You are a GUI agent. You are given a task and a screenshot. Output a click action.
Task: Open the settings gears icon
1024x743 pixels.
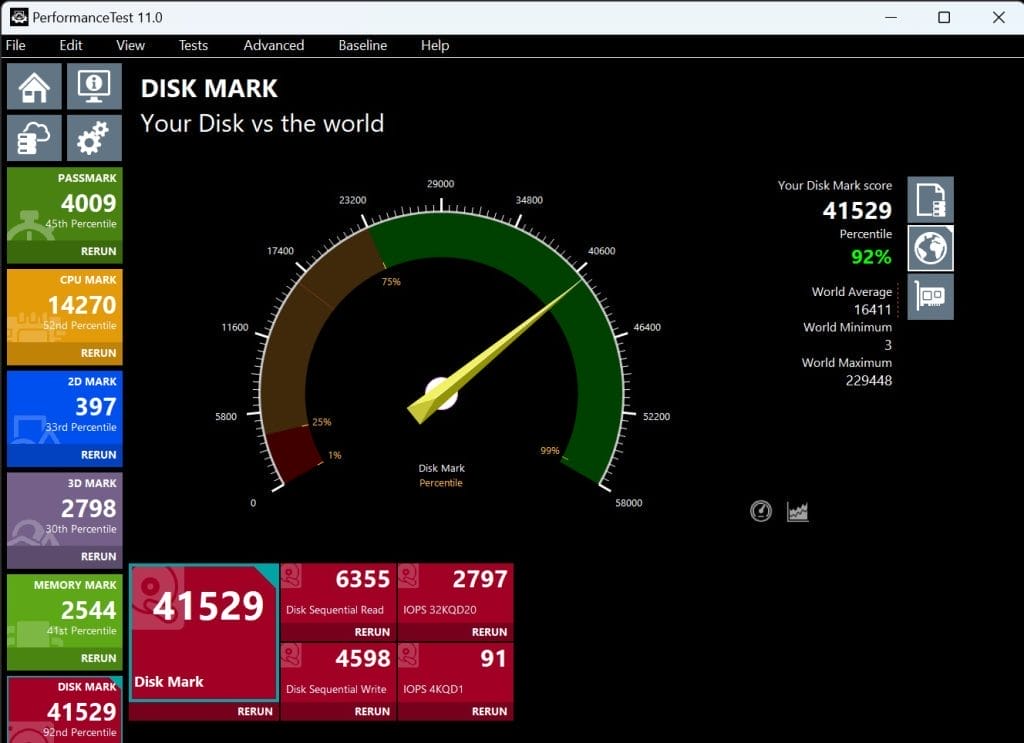(x=94, y=138)
